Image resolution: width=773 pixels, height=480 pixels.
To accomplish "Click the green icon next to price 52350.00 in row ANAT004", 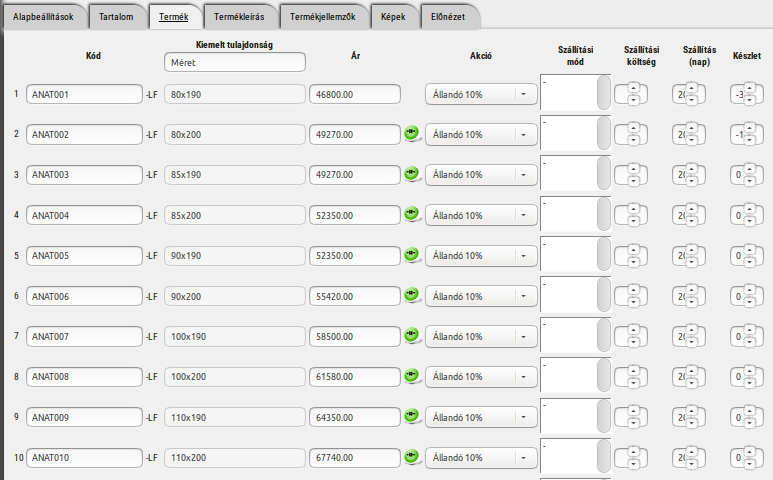I will click(412, 214).
